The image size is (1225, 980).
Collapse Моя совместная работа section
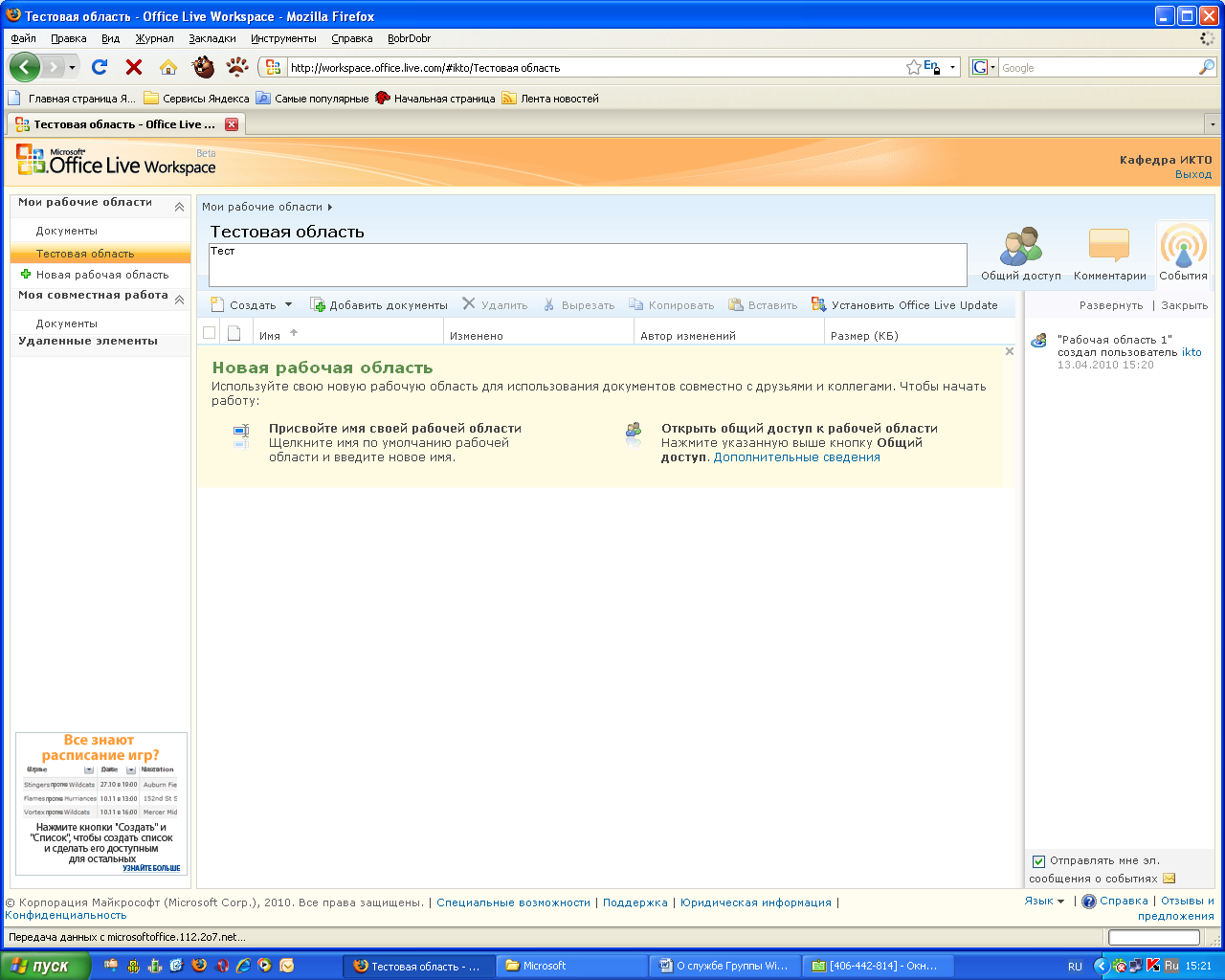coord(179,300)
